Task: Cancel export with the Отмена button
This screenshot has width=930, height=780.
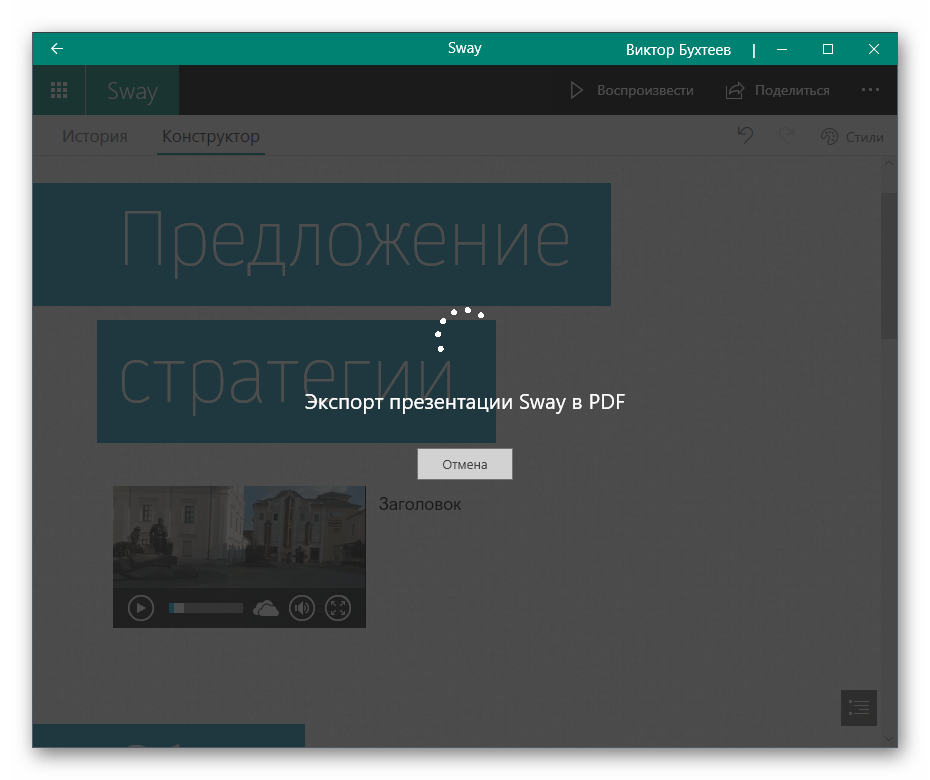Action: (465, 464)
